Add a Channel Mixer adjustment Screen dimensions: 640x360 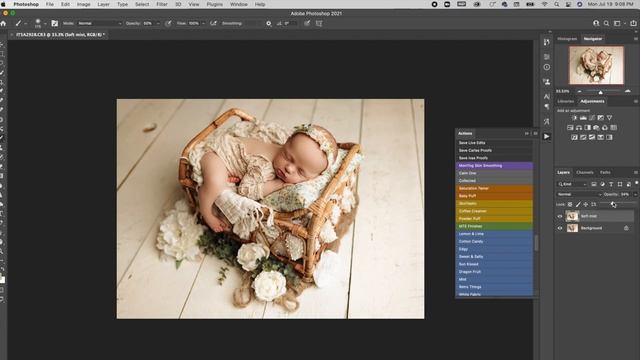point(605,128)
